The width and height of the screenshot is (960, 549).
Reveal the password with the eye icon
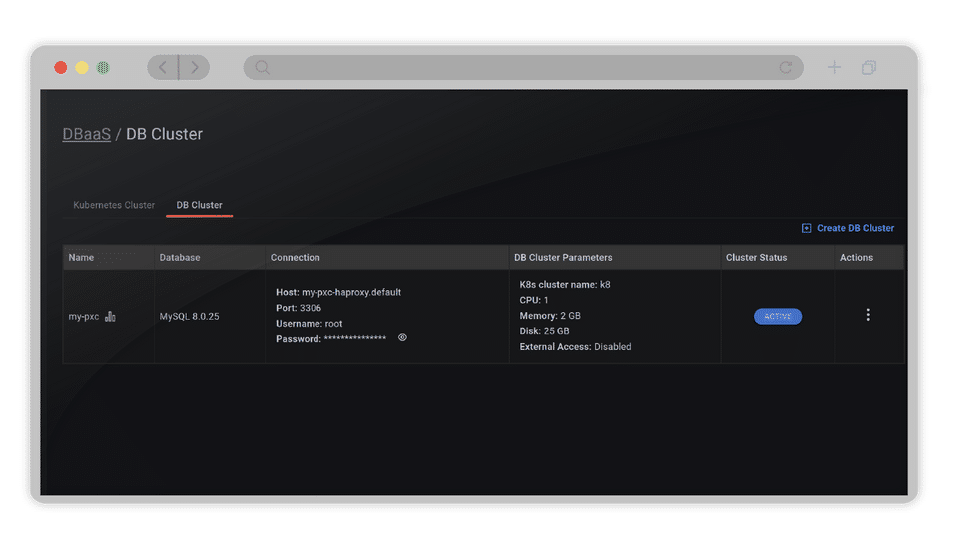402,337
